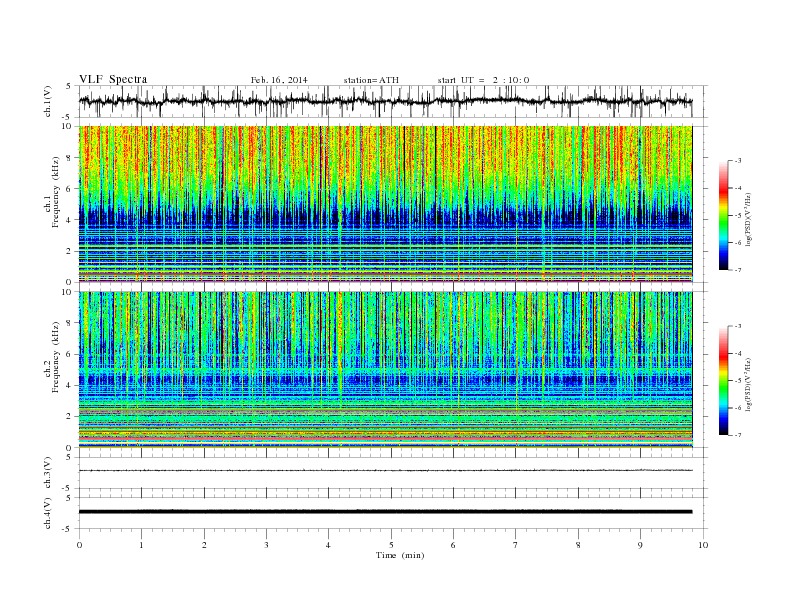
Task: Click the "Time (min)" x-axis label
Action: (400, 555)
